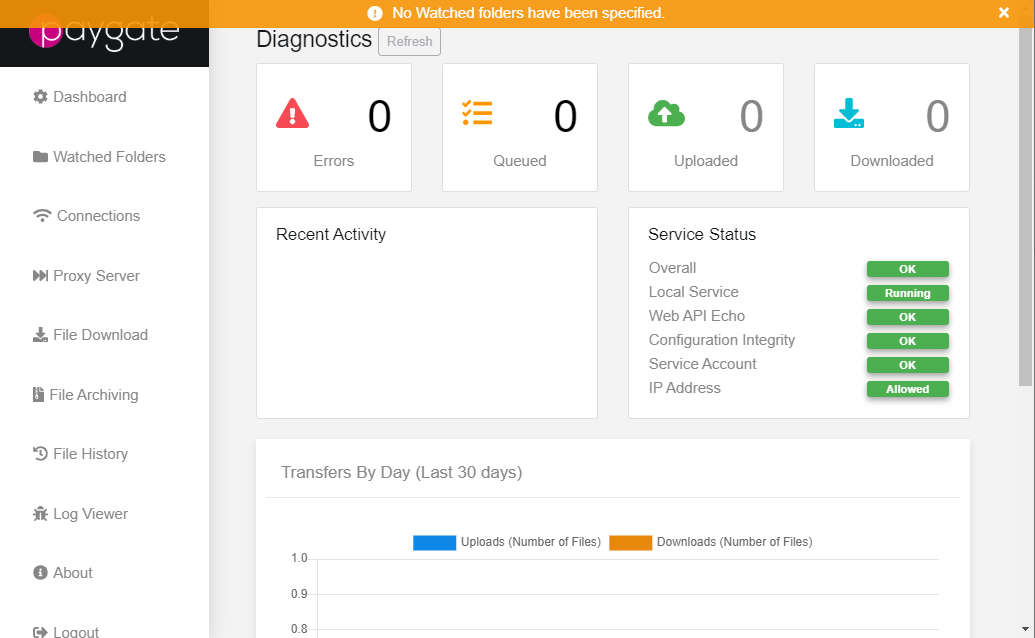Click the Watched Folders folder icon
The width and height of the screenshot is (1035, 638).
coord(40,157)
